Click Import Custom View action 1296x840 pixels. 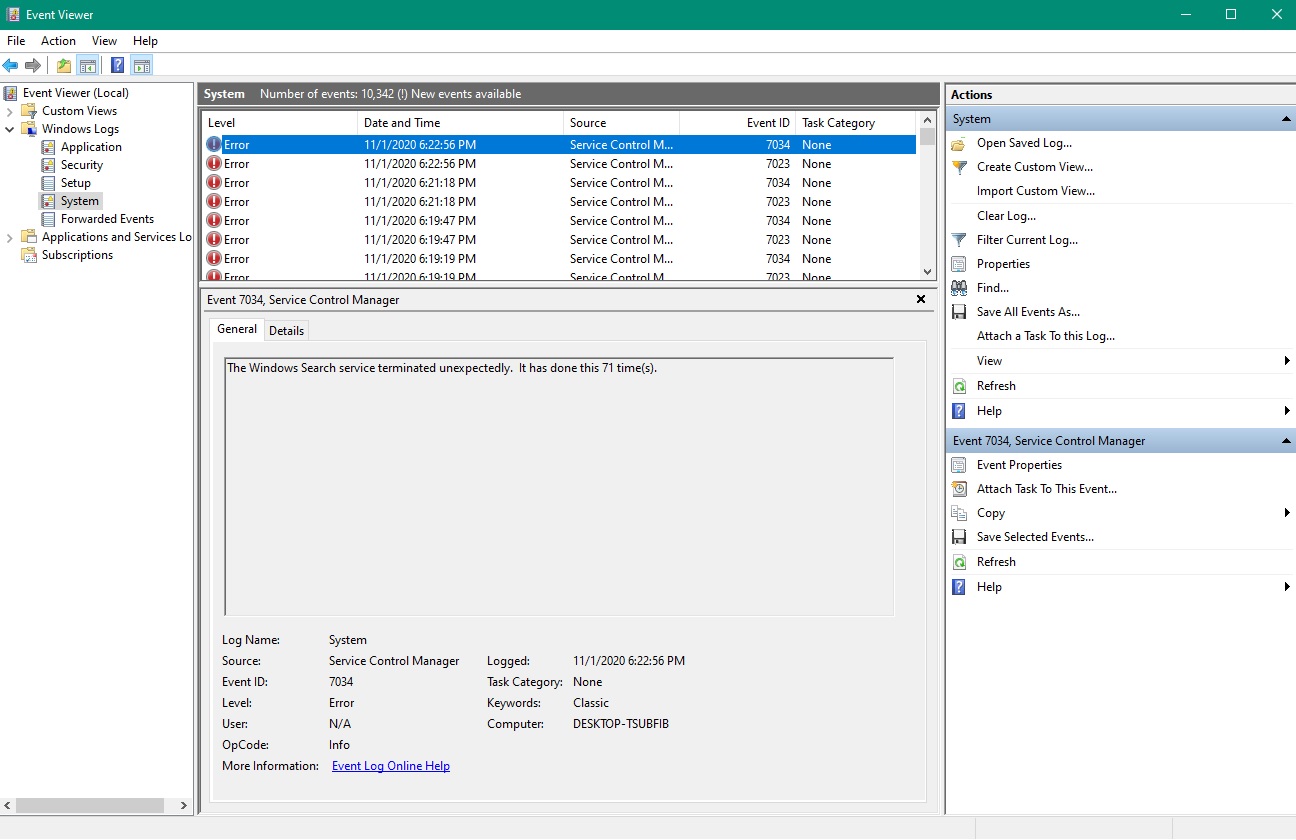(x=1036, y=191)
